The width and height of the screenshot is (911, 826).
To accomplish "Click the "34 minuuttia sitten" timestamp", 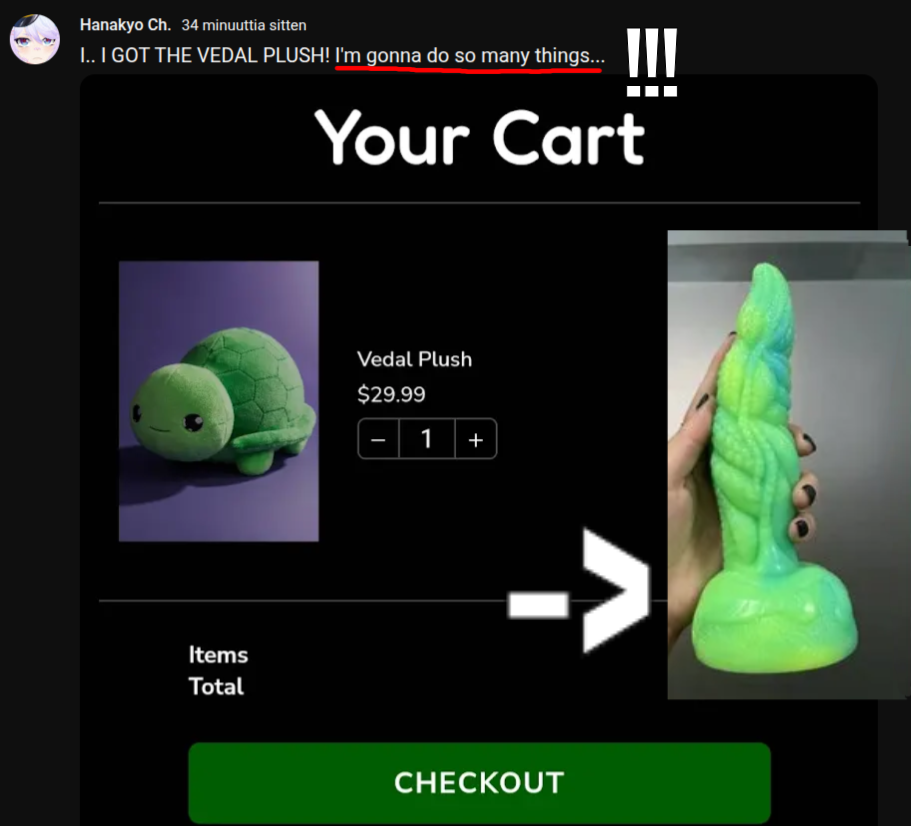I will click(243, 25).
